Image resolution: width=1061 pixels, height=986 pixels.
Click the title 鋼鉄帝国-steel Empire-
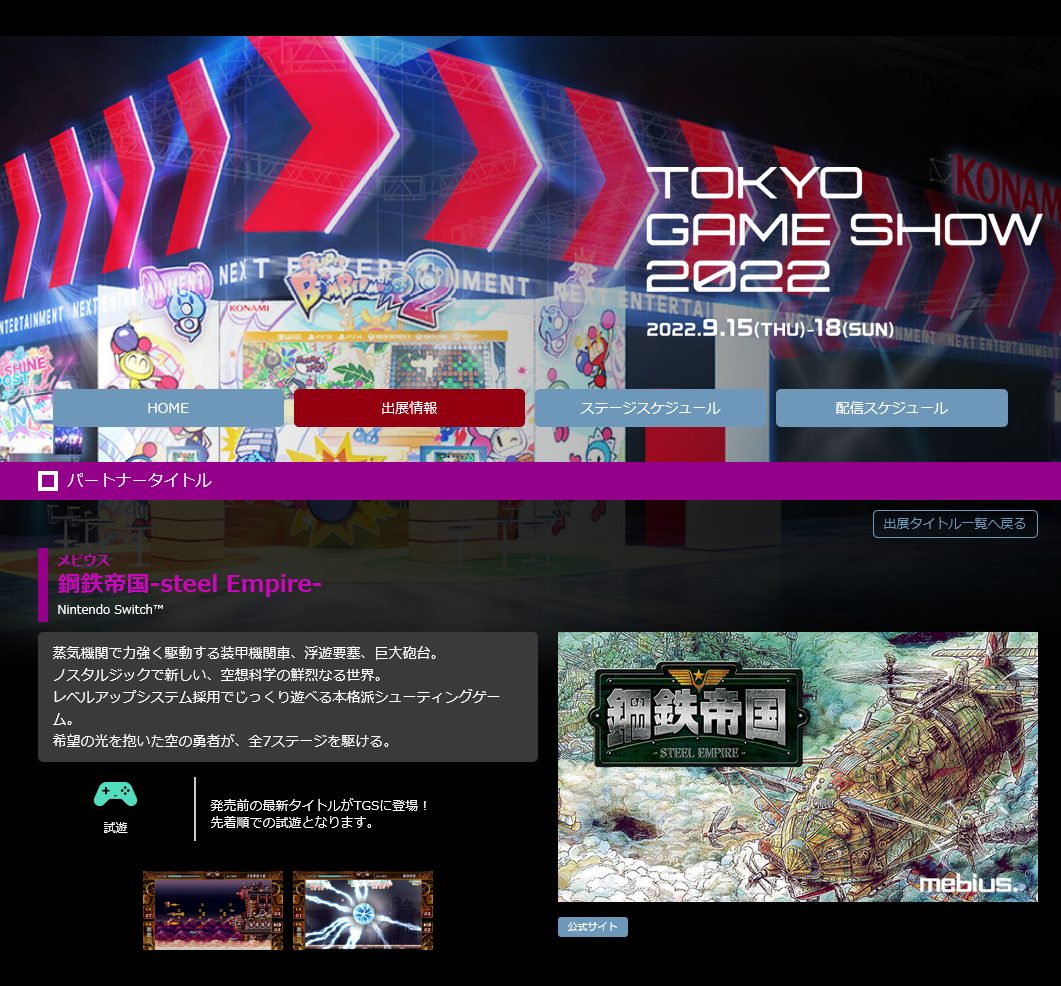189,583
